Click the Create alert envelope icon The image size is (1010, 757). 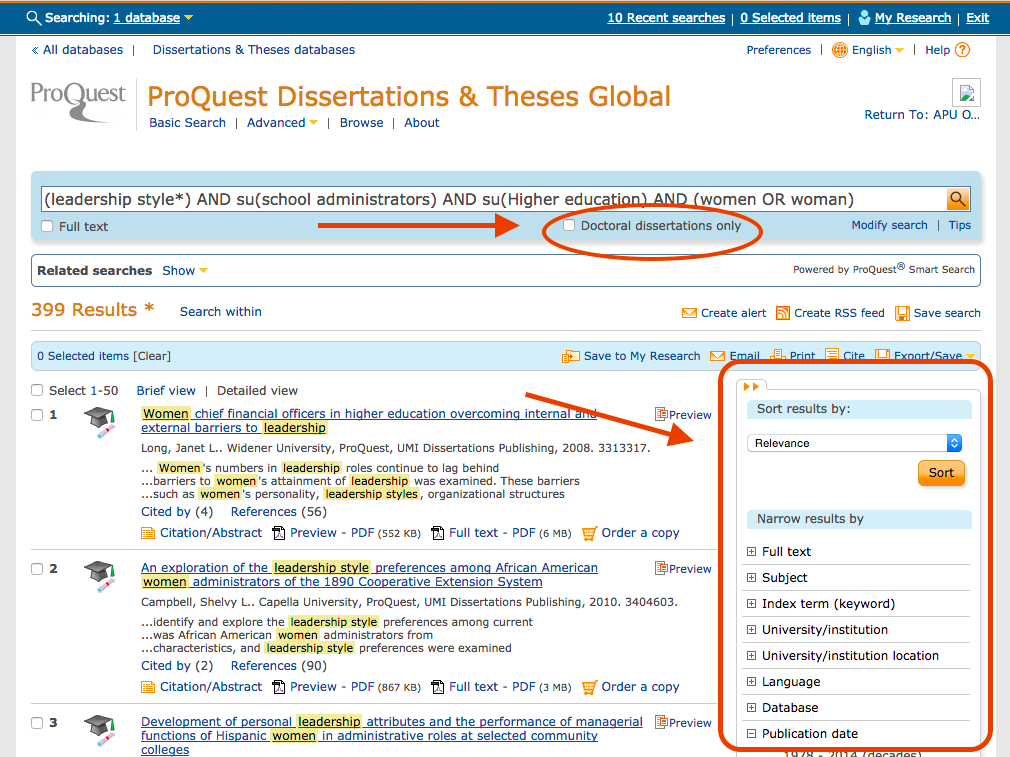coord(689,313)
